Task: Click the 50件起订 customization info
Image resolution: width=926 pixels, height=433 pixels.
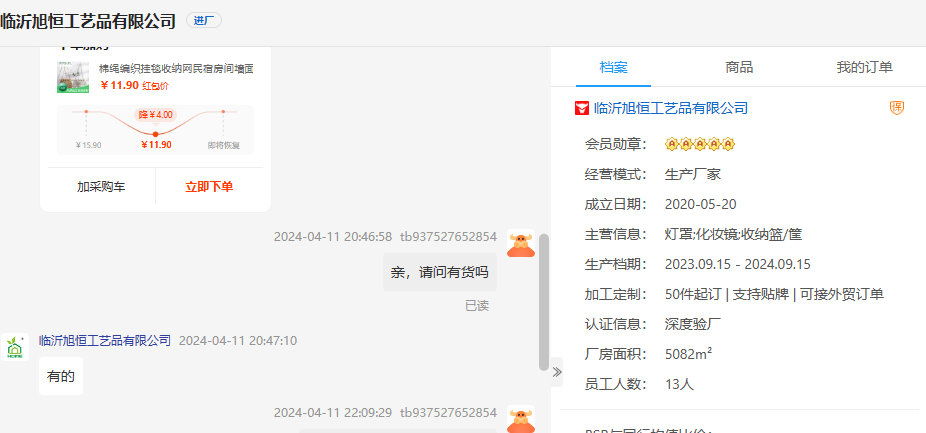Action: point(774,294)
